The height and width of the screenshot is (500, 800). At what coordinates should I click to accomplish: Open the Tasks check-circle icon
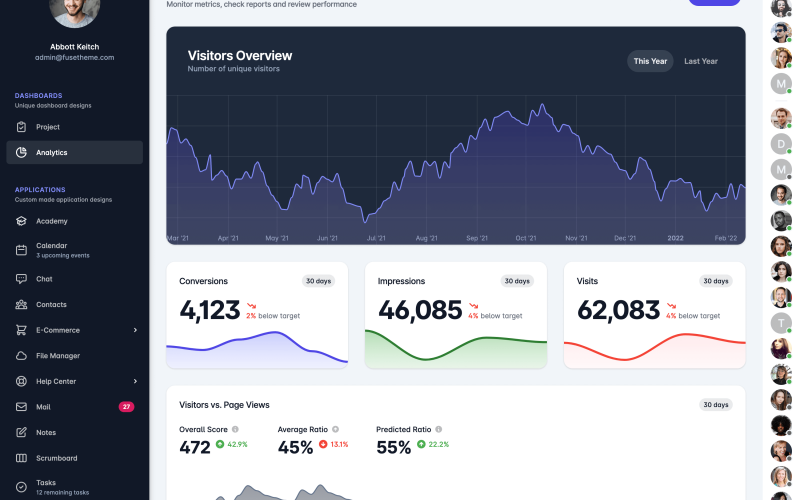[21, 487]
